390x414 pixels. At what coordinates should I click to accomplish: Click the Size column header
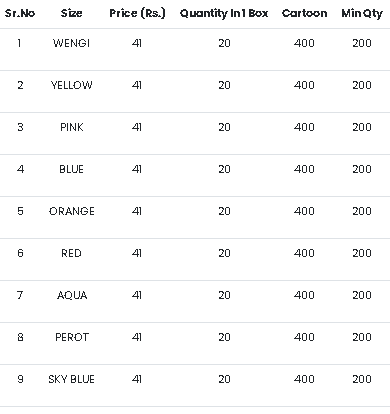pos(71,13)
